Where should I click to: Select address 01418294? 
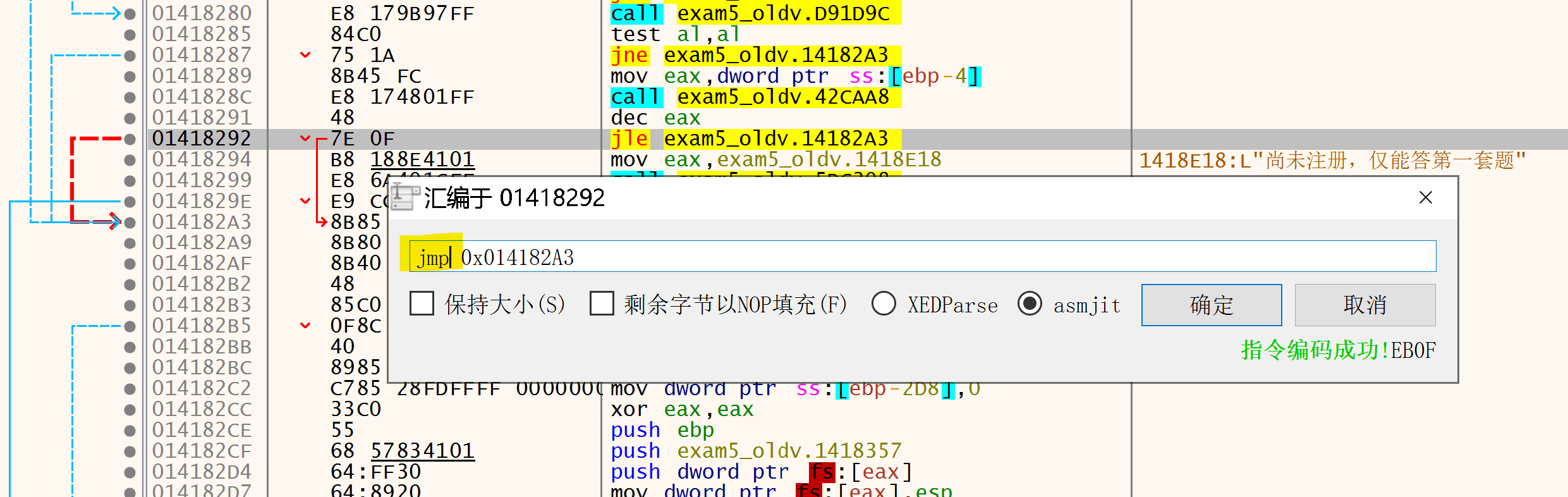point(202,159)
